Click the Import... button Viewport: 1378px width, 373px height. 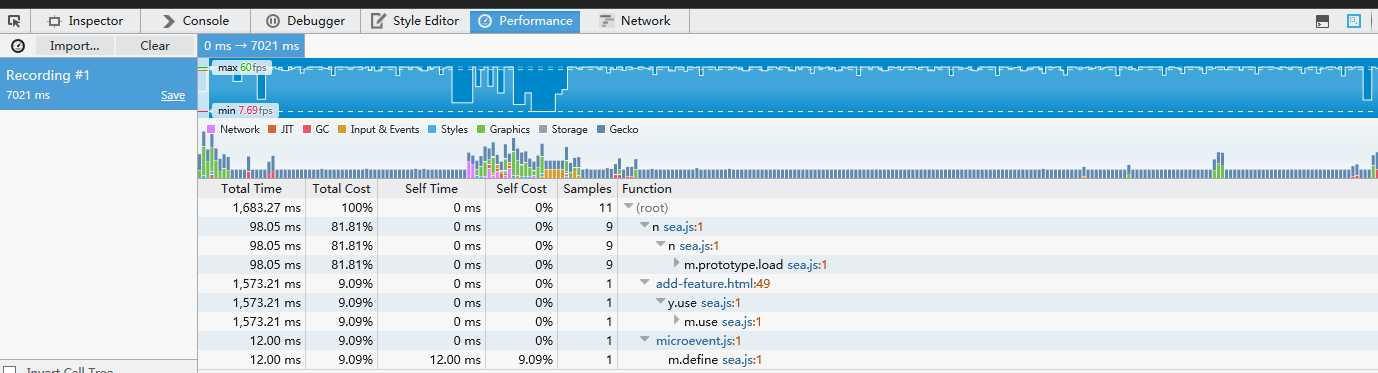click(75, 46)
